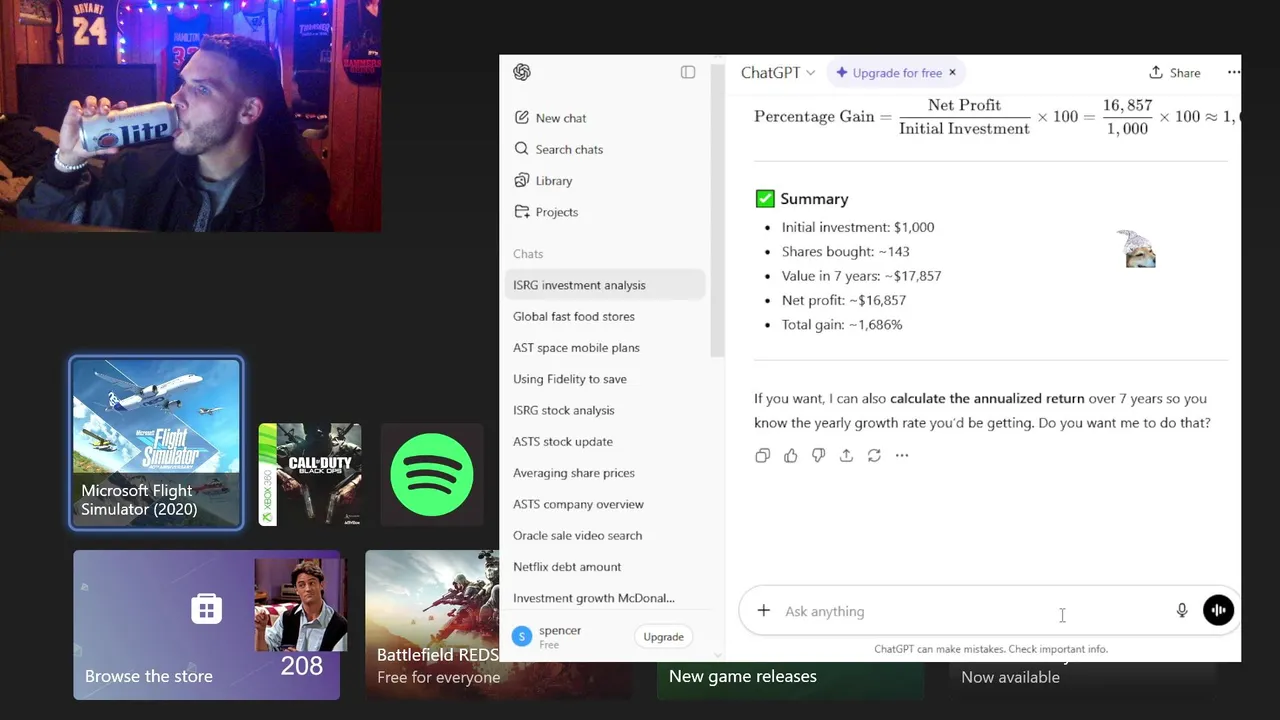Image resolution: width=1280 pixels, height=720 pixels.
Task: Click the Total gain: ~1,686% line
Action: point(842,325)
